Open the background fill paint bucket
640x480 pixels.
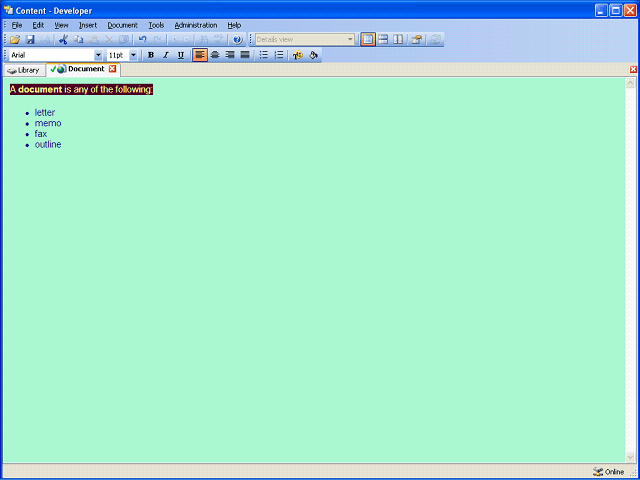click(x=313, y=55)
